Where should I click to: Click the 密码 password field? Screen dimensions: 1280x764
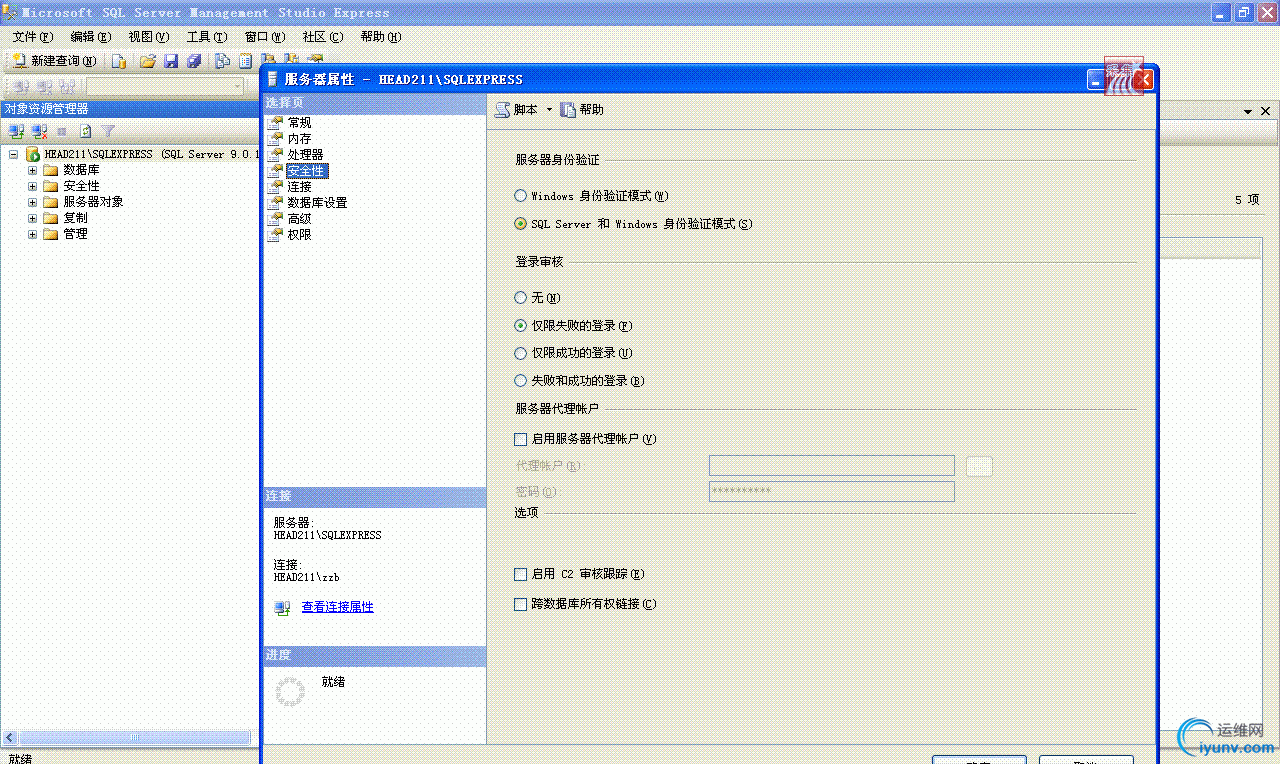832,492
